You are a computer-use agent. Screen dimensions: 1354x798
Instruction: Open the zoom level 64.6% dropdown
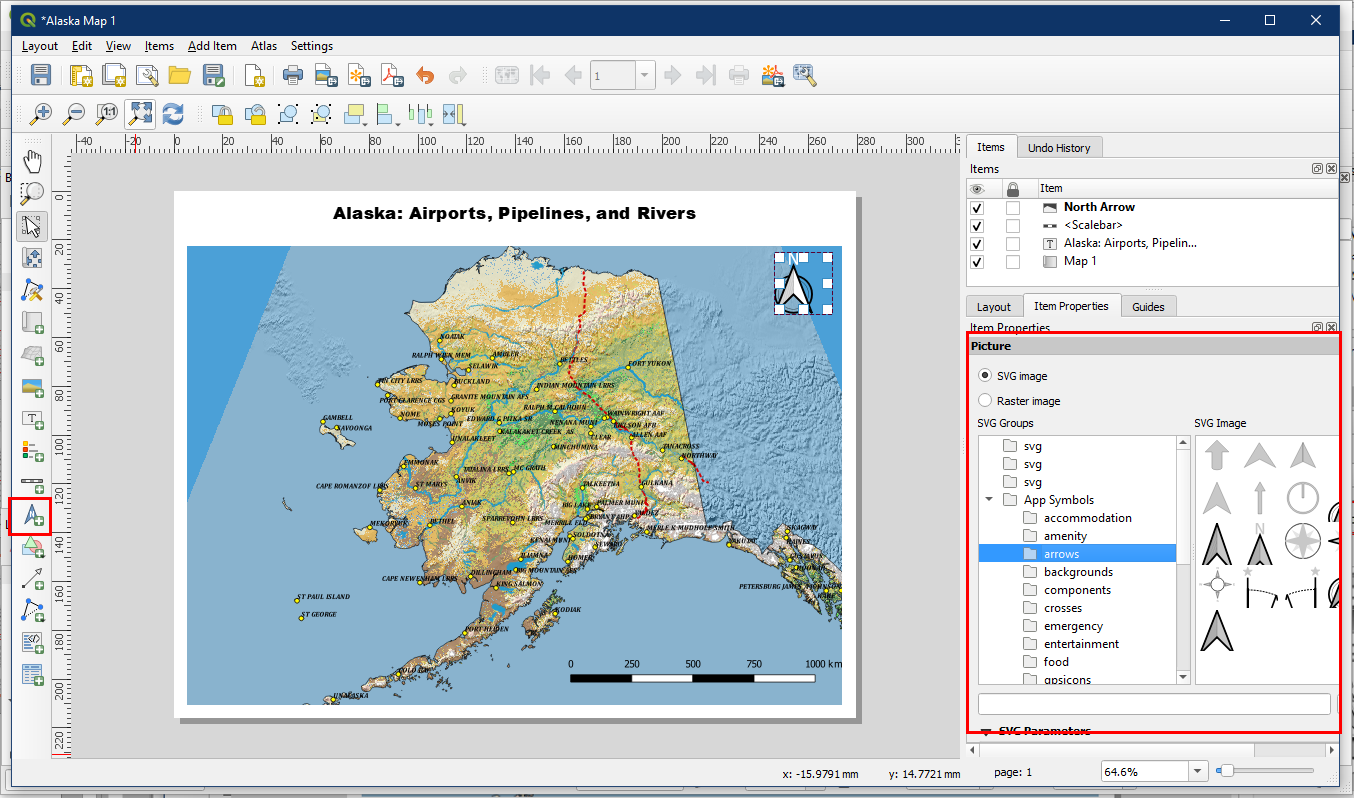point(1197,771)
